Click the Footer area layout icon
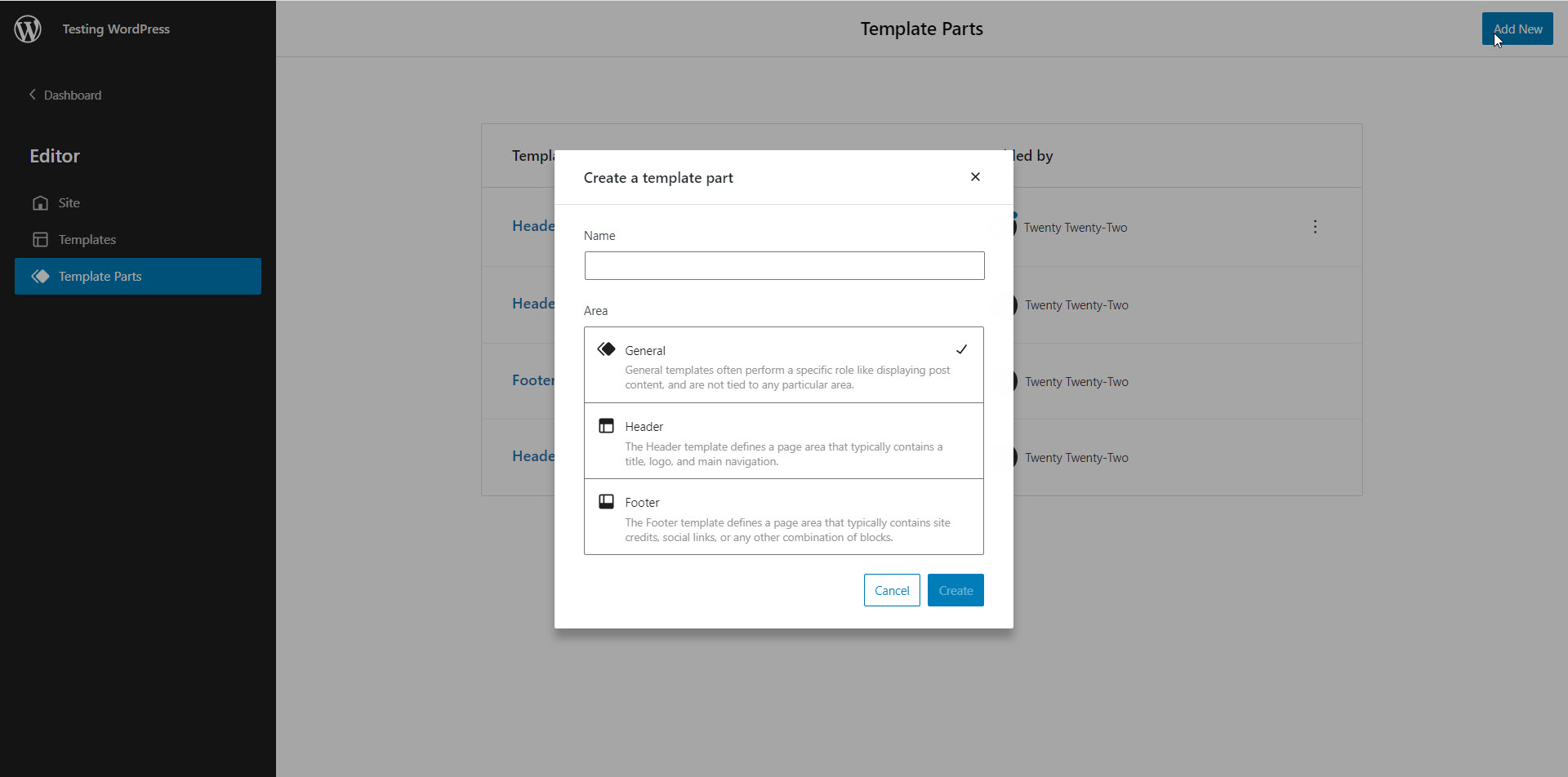1568x777 pixels. [606, 502]
